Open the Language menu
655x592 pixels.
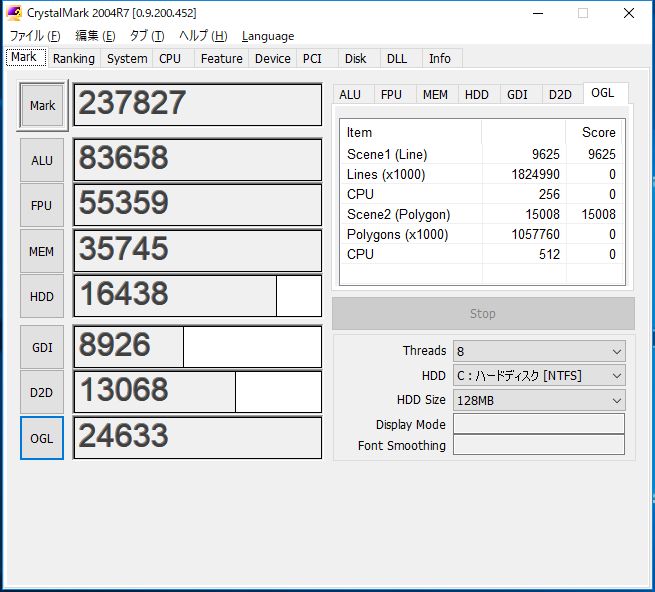268,36
